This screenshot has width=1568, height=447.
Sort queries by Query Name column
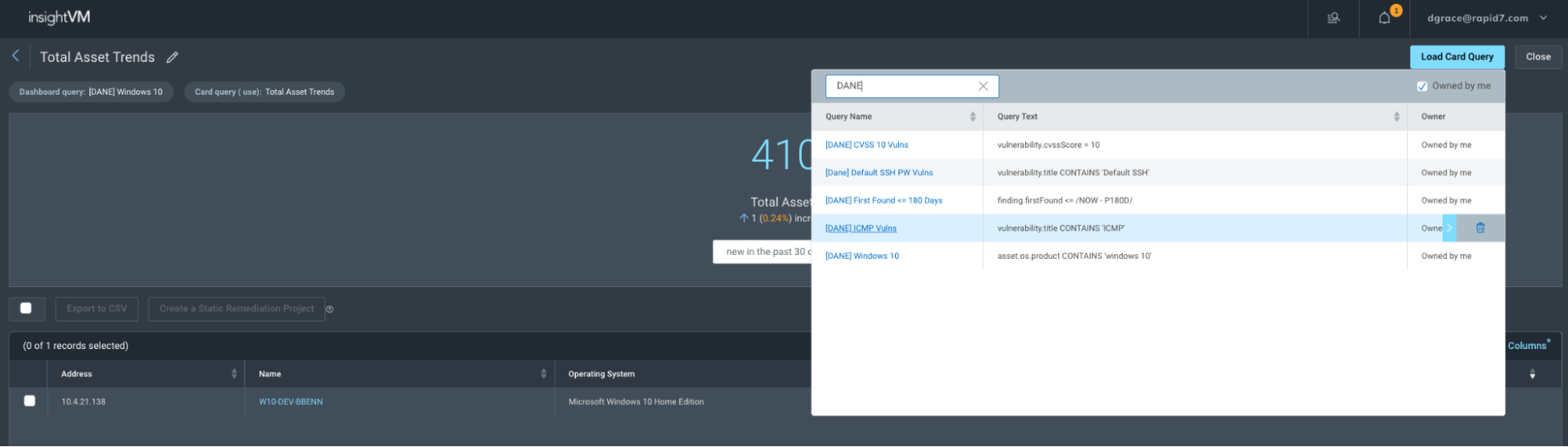coord(973,117)
